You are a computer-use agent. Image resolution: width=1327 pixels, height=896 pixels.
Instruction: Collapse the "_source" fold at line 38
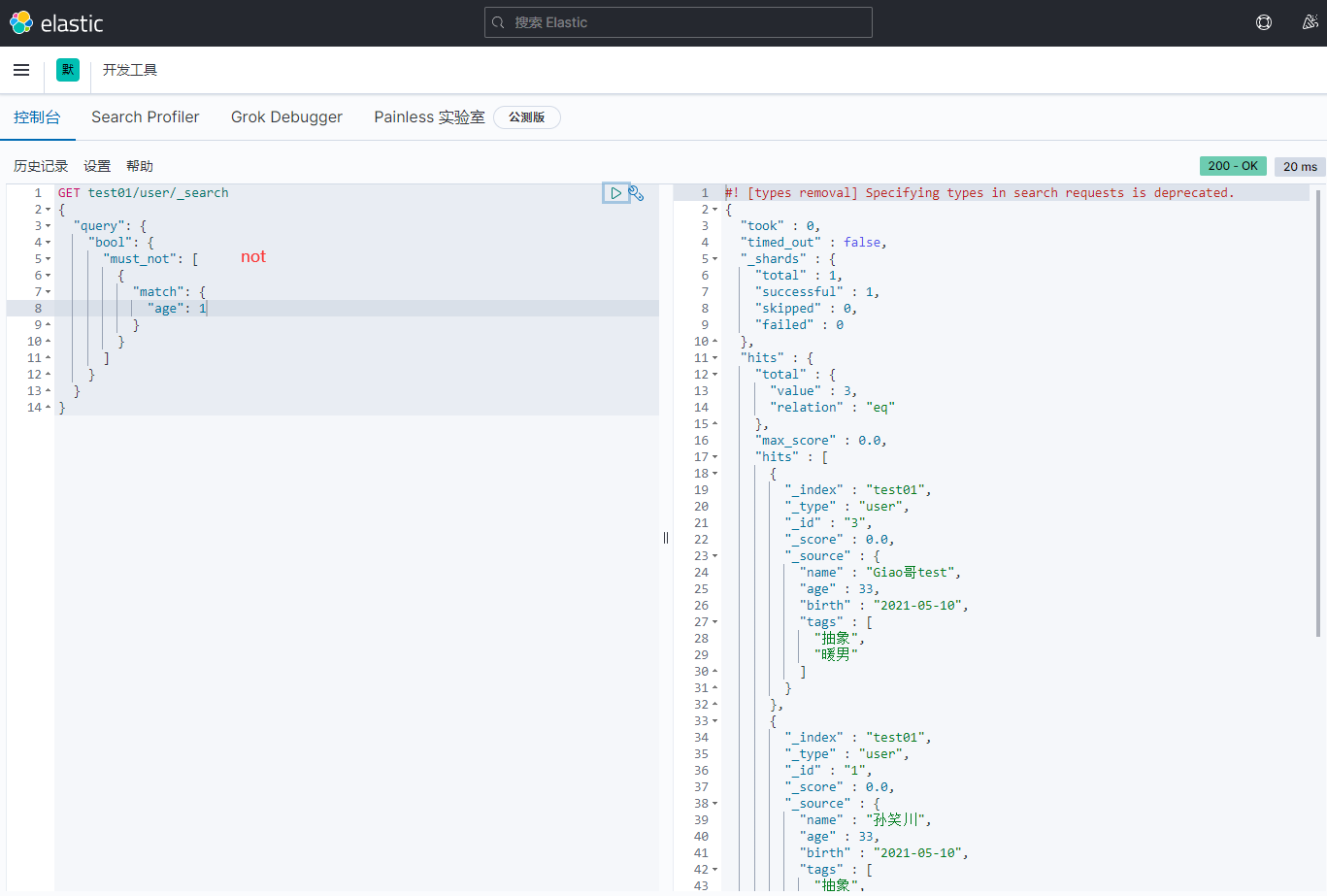point(715,804)
